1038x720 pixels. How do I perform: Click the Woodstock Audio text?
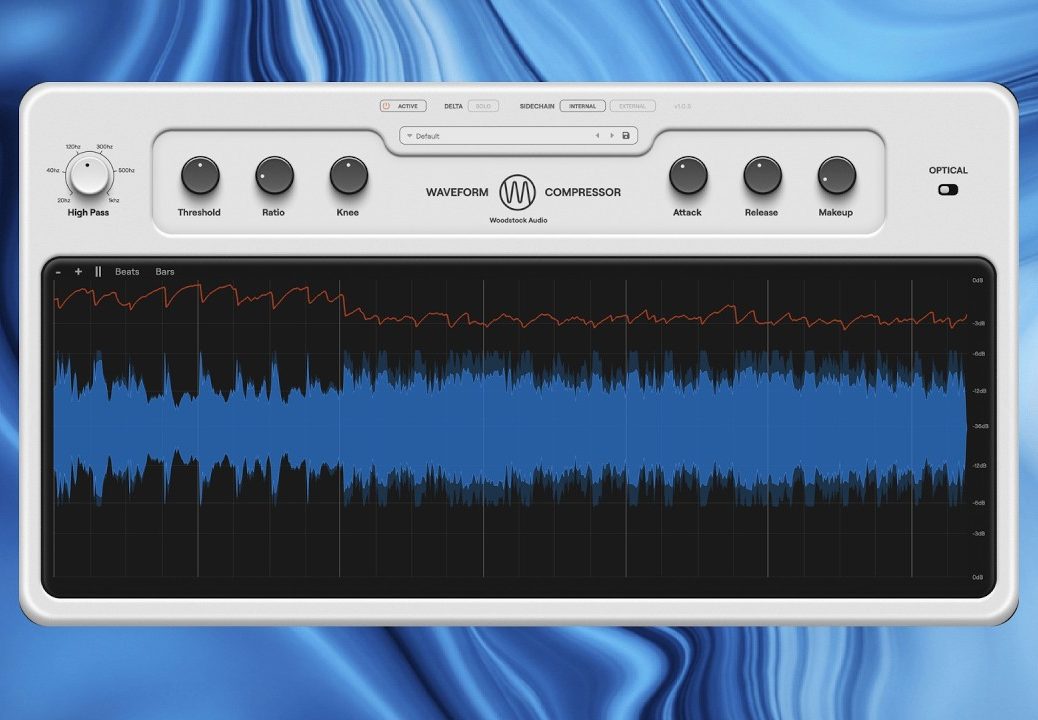click(x=518, y=220)
